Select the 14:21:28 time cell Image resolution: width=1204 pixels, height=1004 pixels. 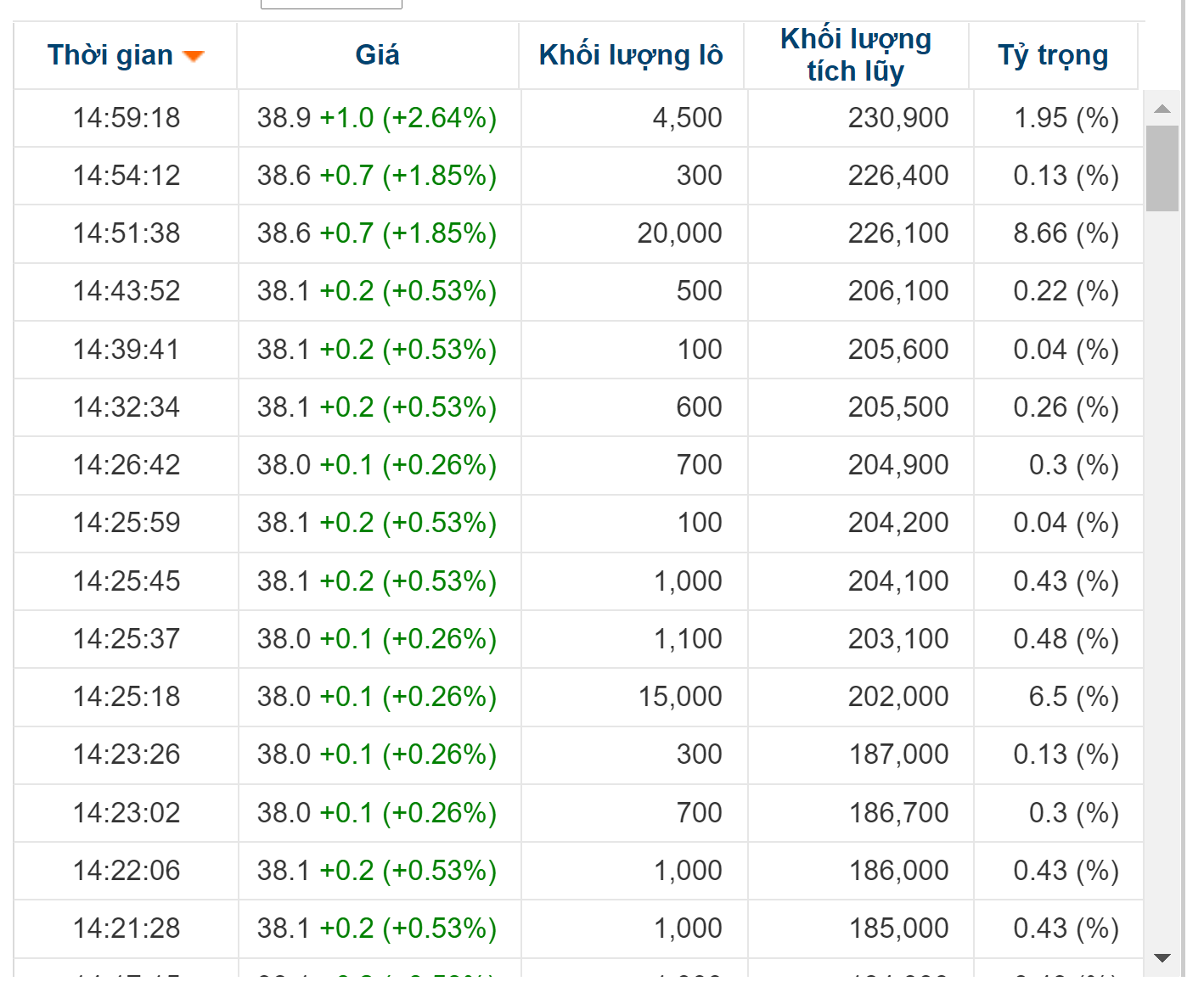pyautogui.click(x=127, y=928)
